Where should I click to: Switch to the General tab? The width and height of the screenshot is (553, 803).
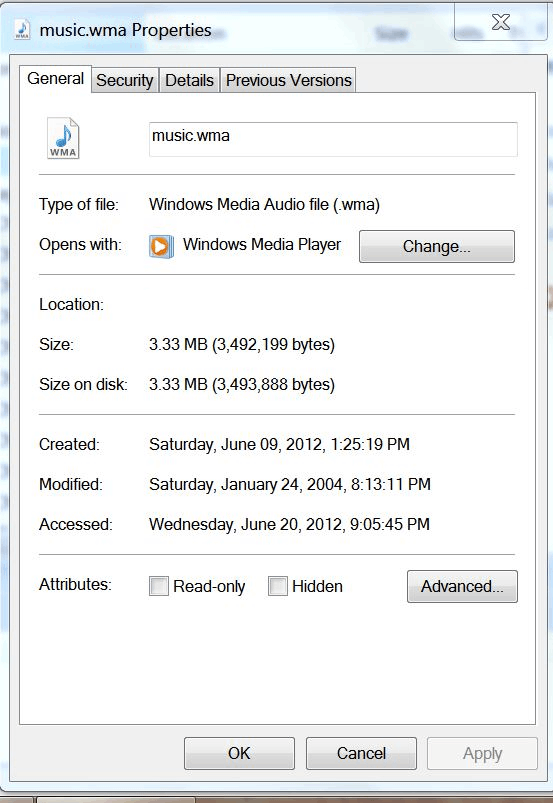click(55, 79)
